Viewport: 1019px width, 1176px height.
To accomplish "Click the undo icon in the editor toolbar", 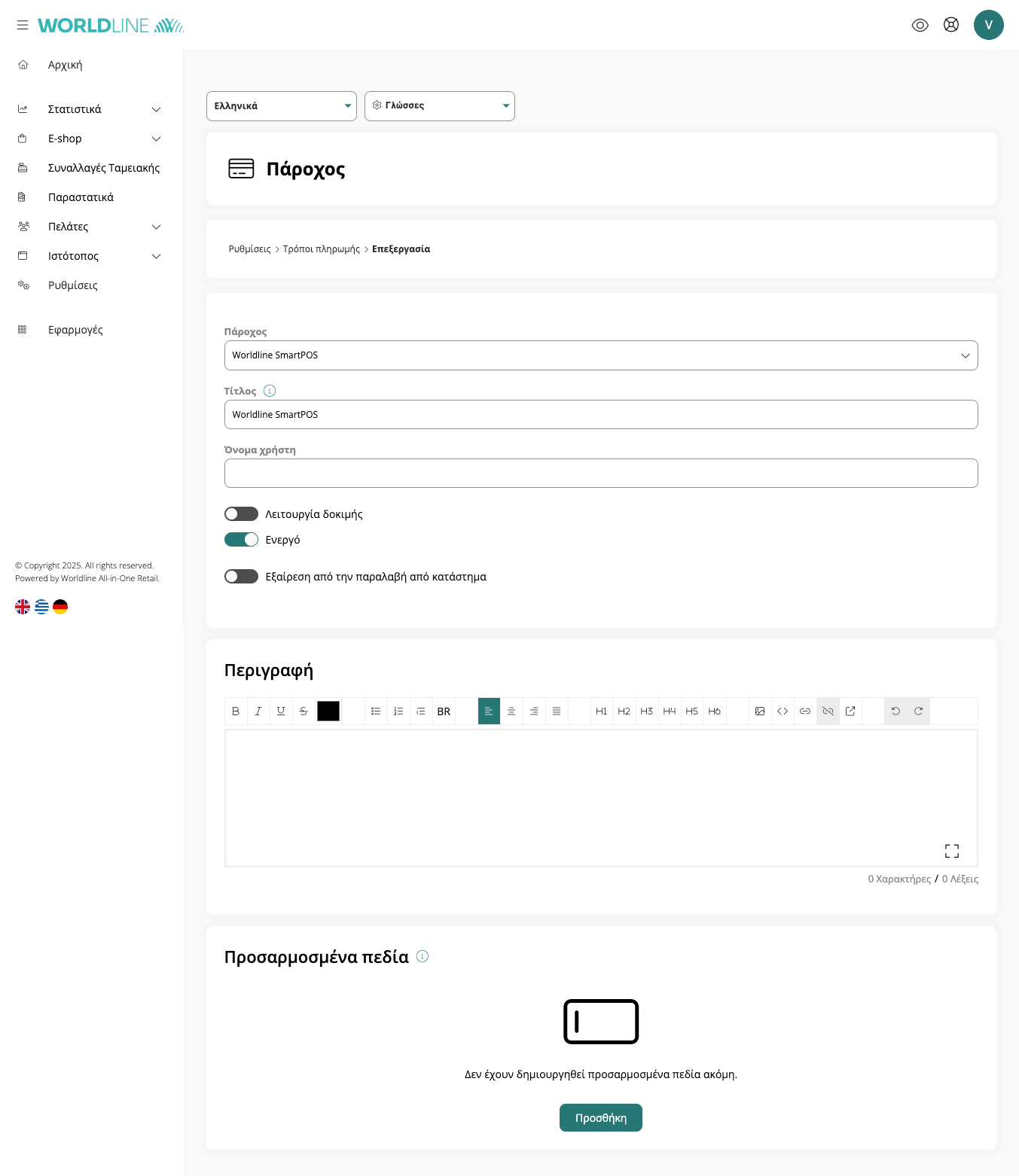I will [895, 711].
